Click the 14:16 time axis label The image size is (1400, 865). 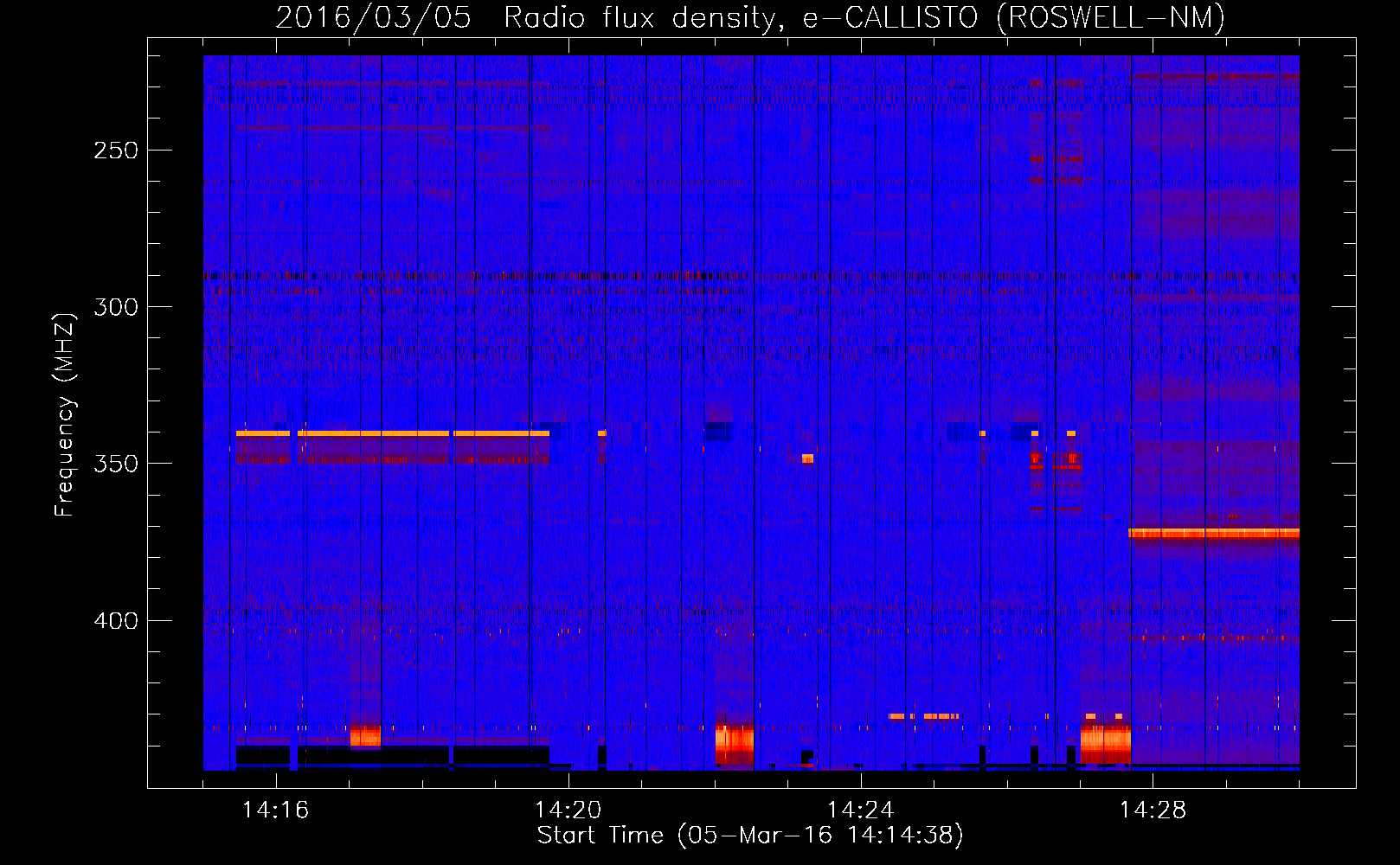pyautogui.click(x=275, y=811)
